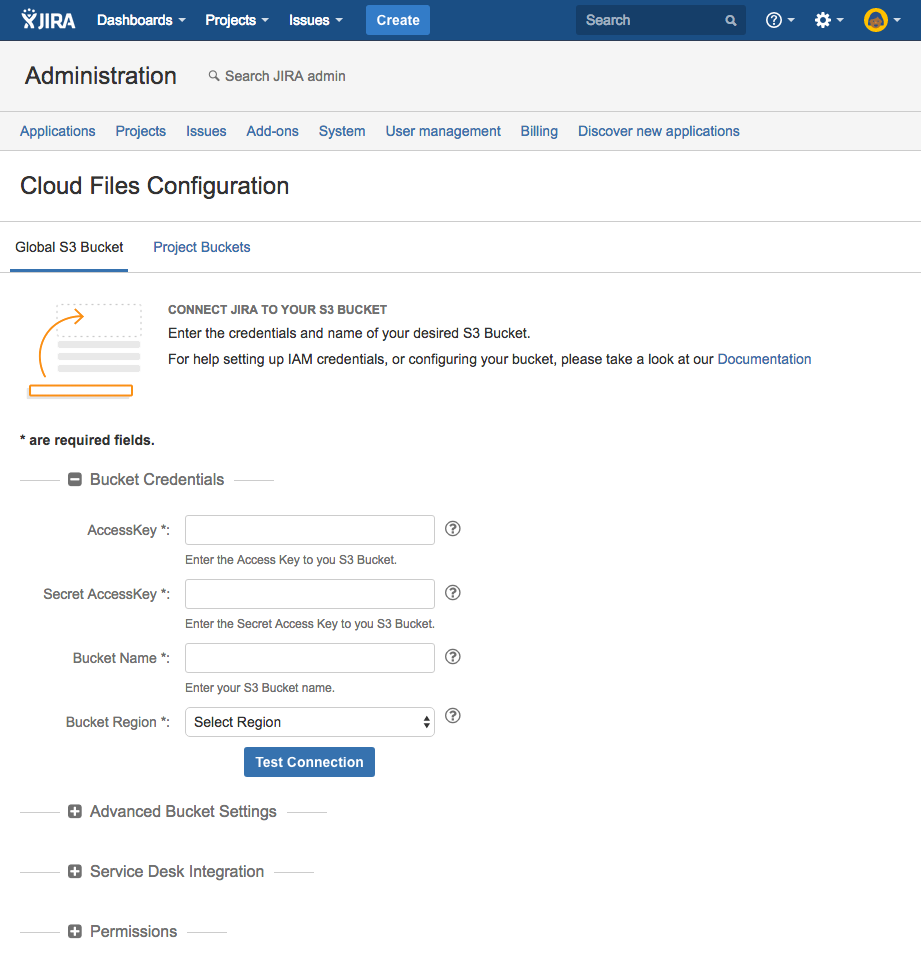Open the Applications admin tab
Image resolution: width=921 pixels, height=955 pixels.
(x=58, y=131)
